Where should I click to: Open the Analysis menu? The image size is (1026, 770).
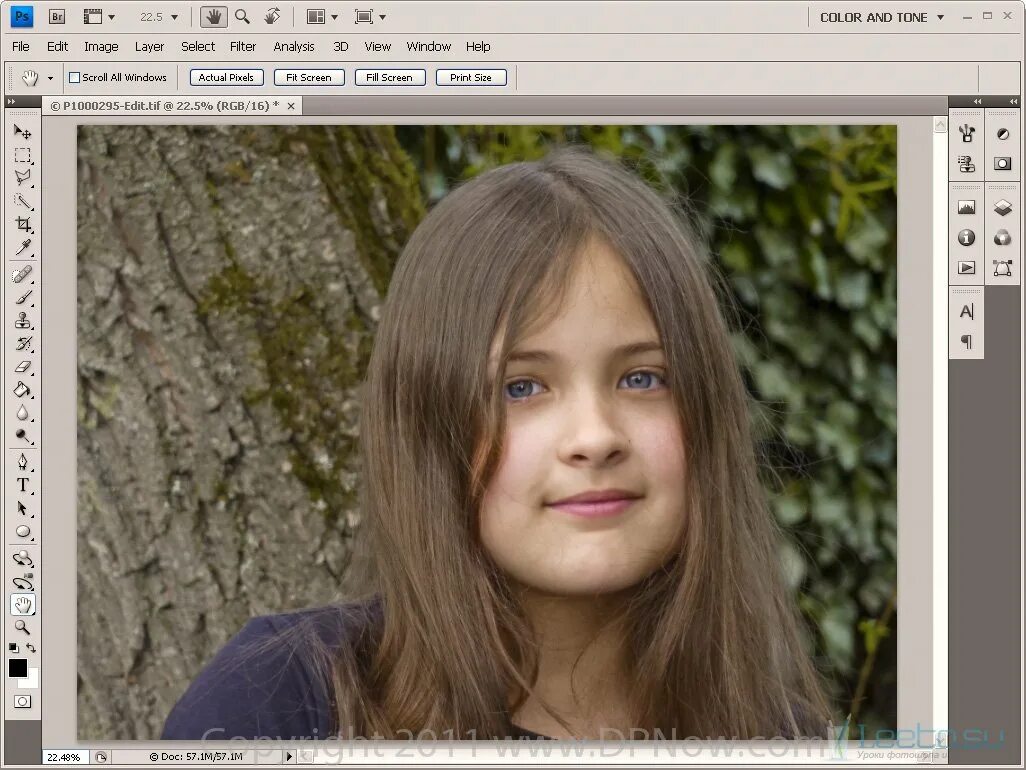click(294, 46)
